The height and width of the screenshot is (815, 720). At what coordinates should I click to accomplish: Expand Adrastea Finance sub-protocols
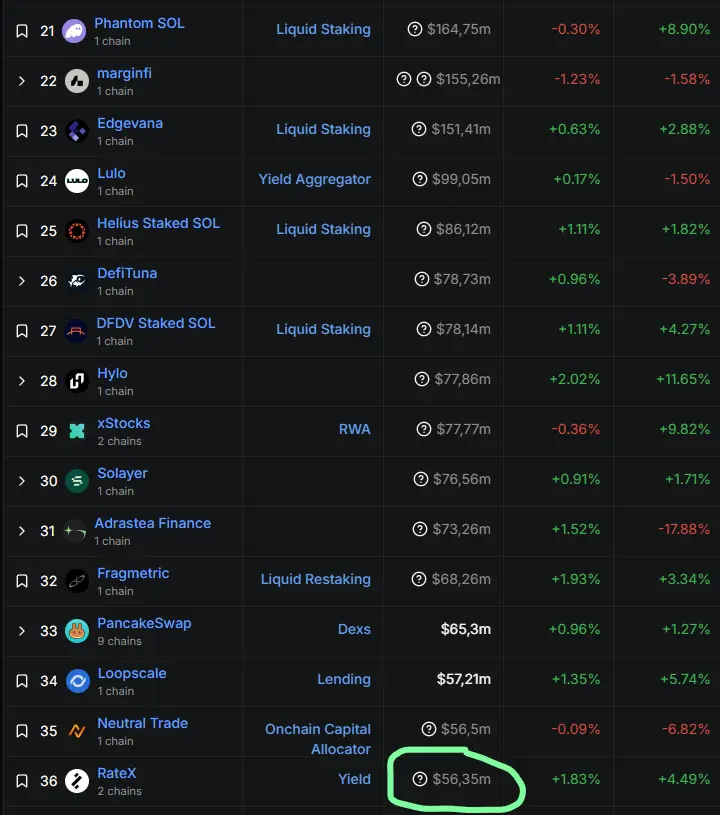[x=21, y=531]
